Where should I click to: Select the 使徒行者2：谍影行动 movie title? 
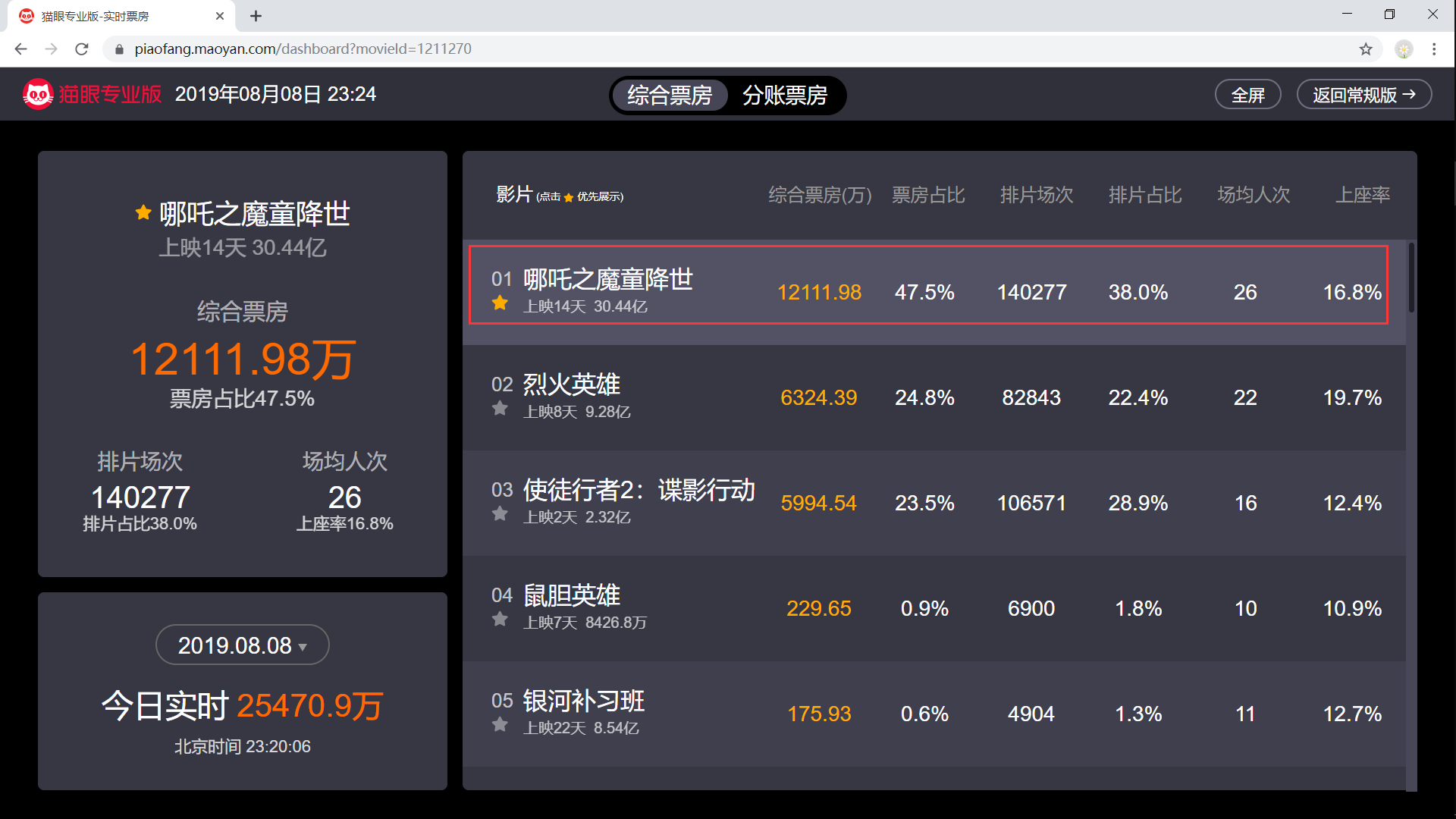point(639,490)
